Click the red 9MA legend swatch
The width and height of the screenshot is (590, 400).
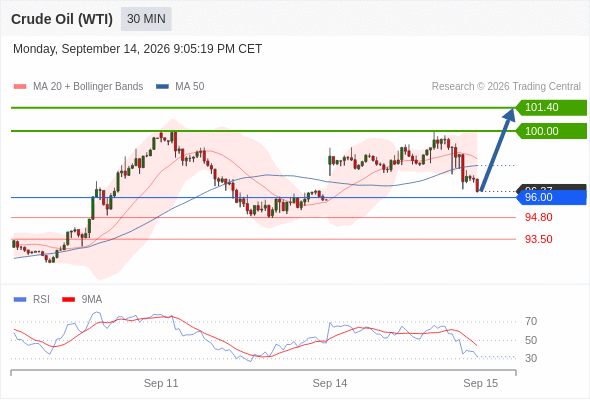click(x=68, y=300)
